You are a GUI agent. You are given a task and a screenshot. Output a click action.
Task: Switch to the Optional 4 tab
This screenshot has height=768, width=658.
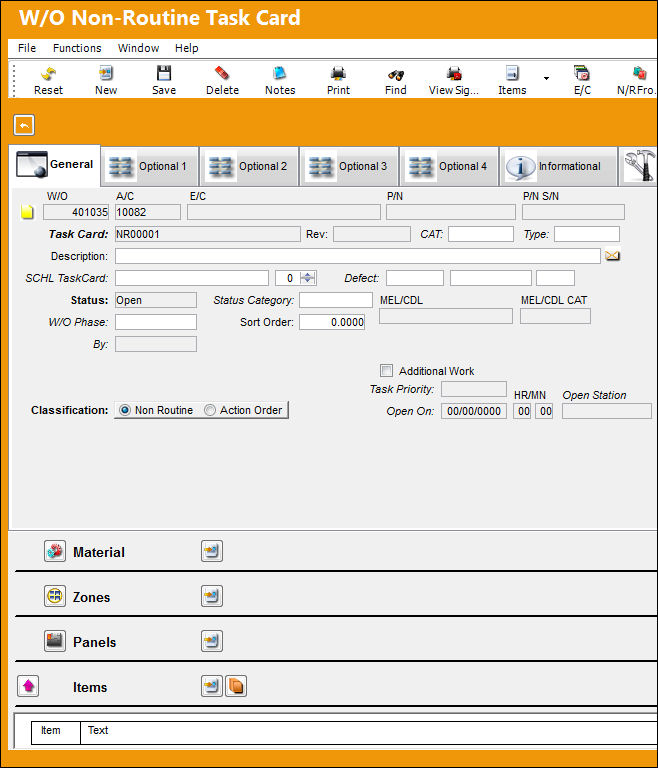pos(450,167)
